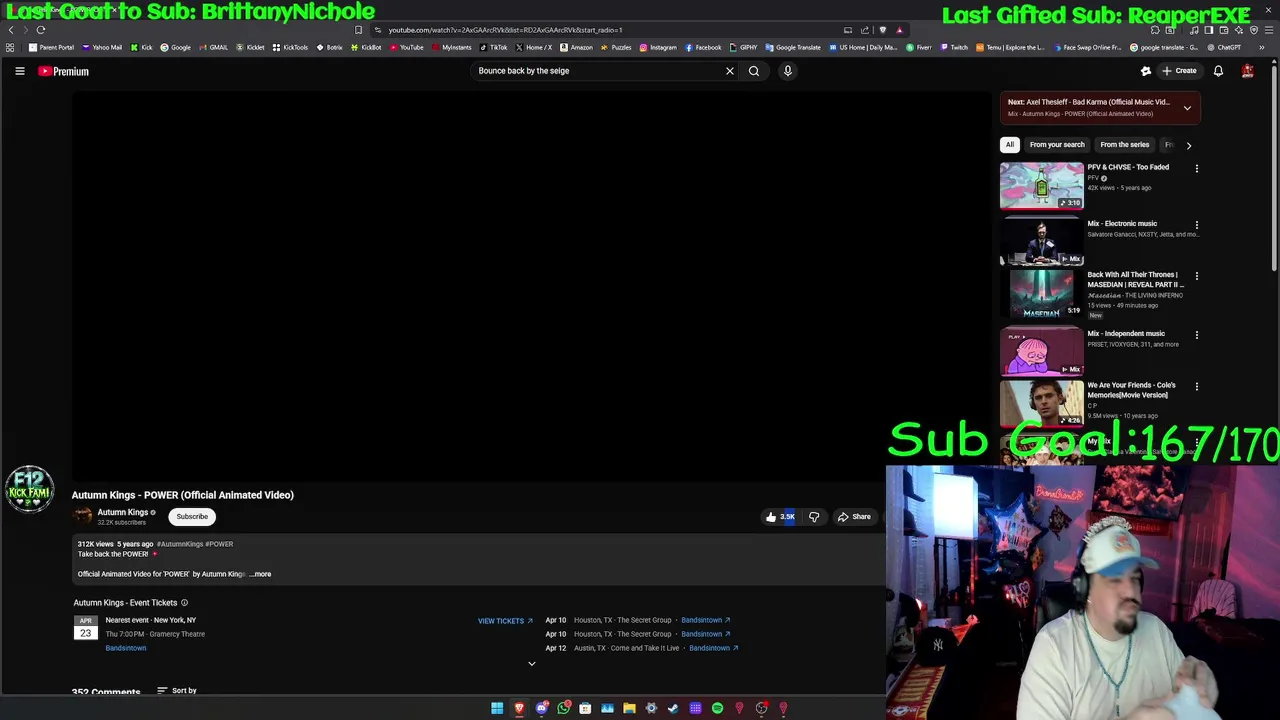
Task: Open 'PFV & CHVSE - Too Faded' thumbnail
Action: pyautogui.click(x=1041, y=186)
